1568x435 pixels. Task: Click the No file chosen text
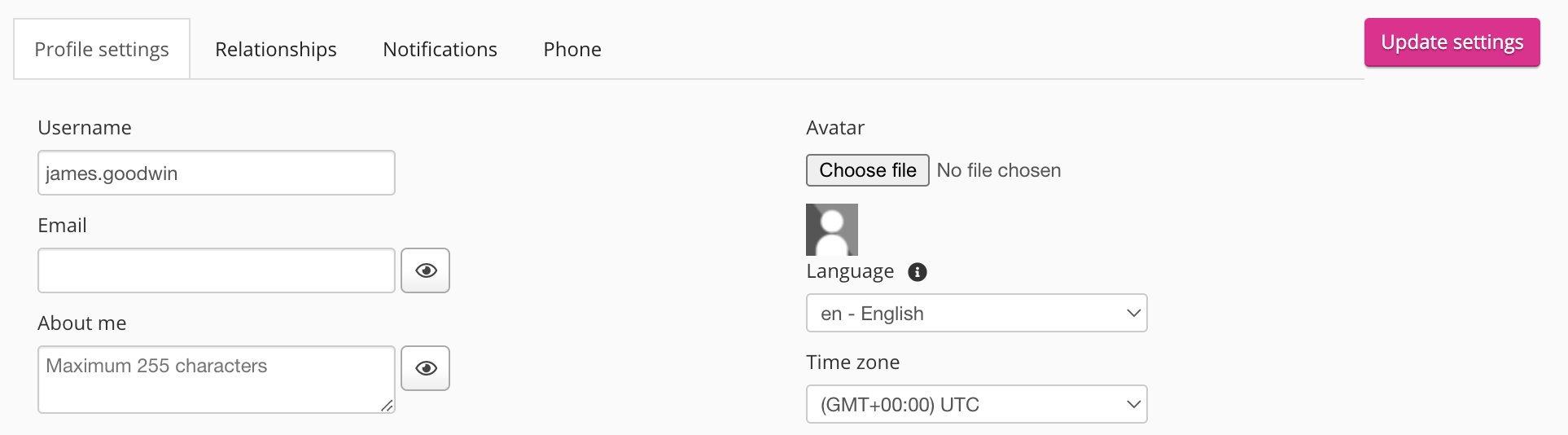point(999,170)
